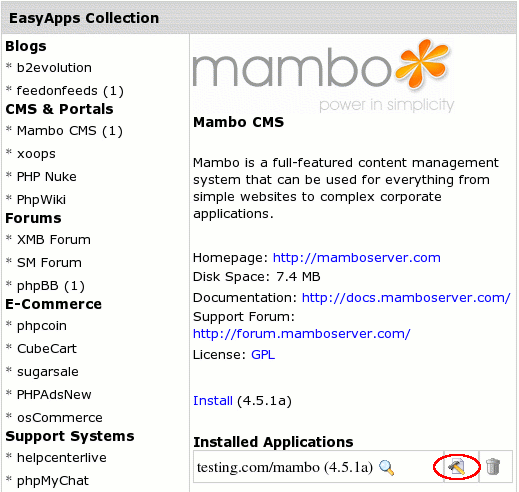Click the installed testing.com/mambo entry text
Viewport: 519px width, 492px height.
pos(285,467)
